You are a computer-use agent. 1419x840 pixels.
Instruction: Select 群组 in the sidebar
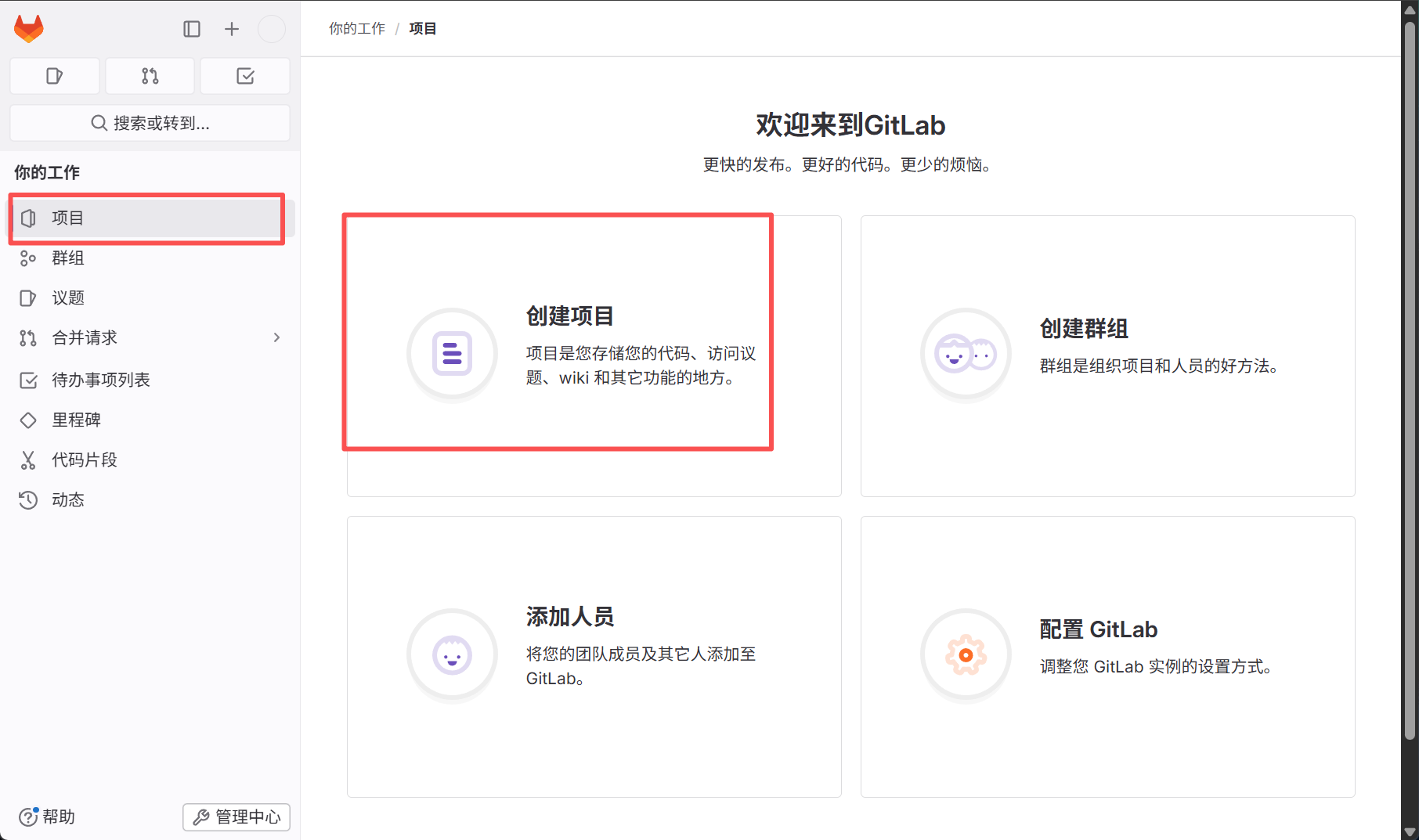click(x=151, y=258)
